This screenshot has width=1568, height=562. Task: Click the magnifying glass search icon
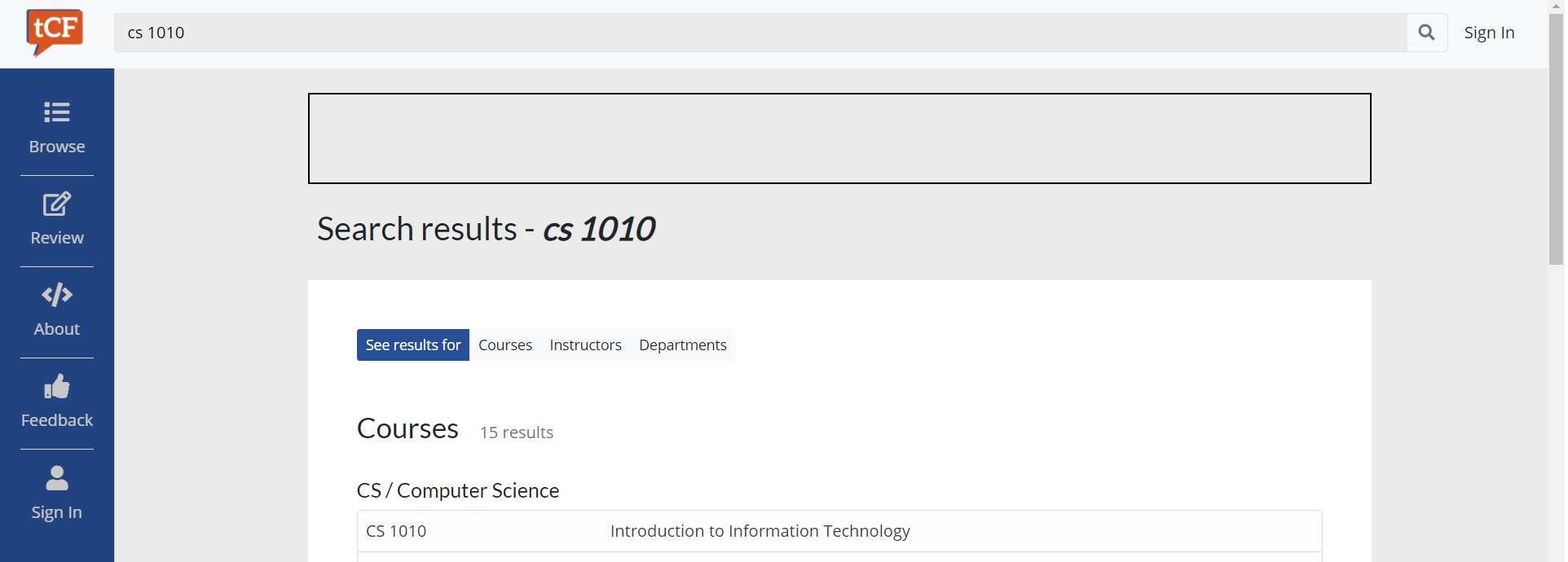click(x=1426, y=33)
